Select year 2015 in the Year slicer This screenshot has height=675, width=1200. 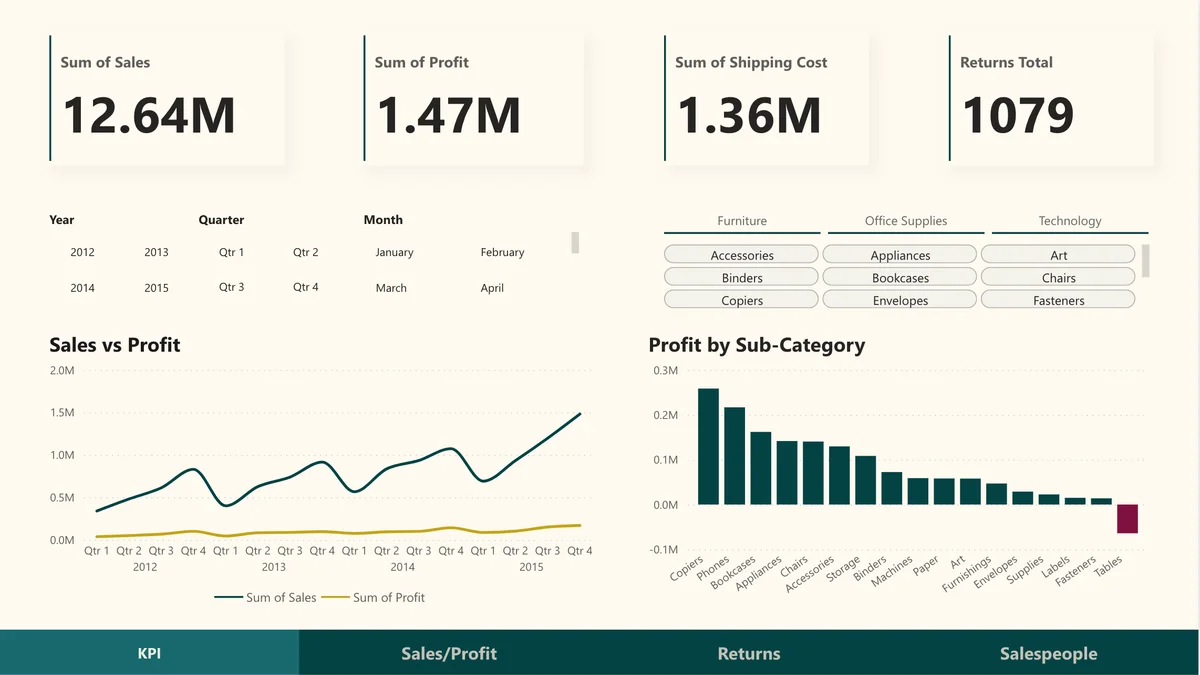coord(156,287)
